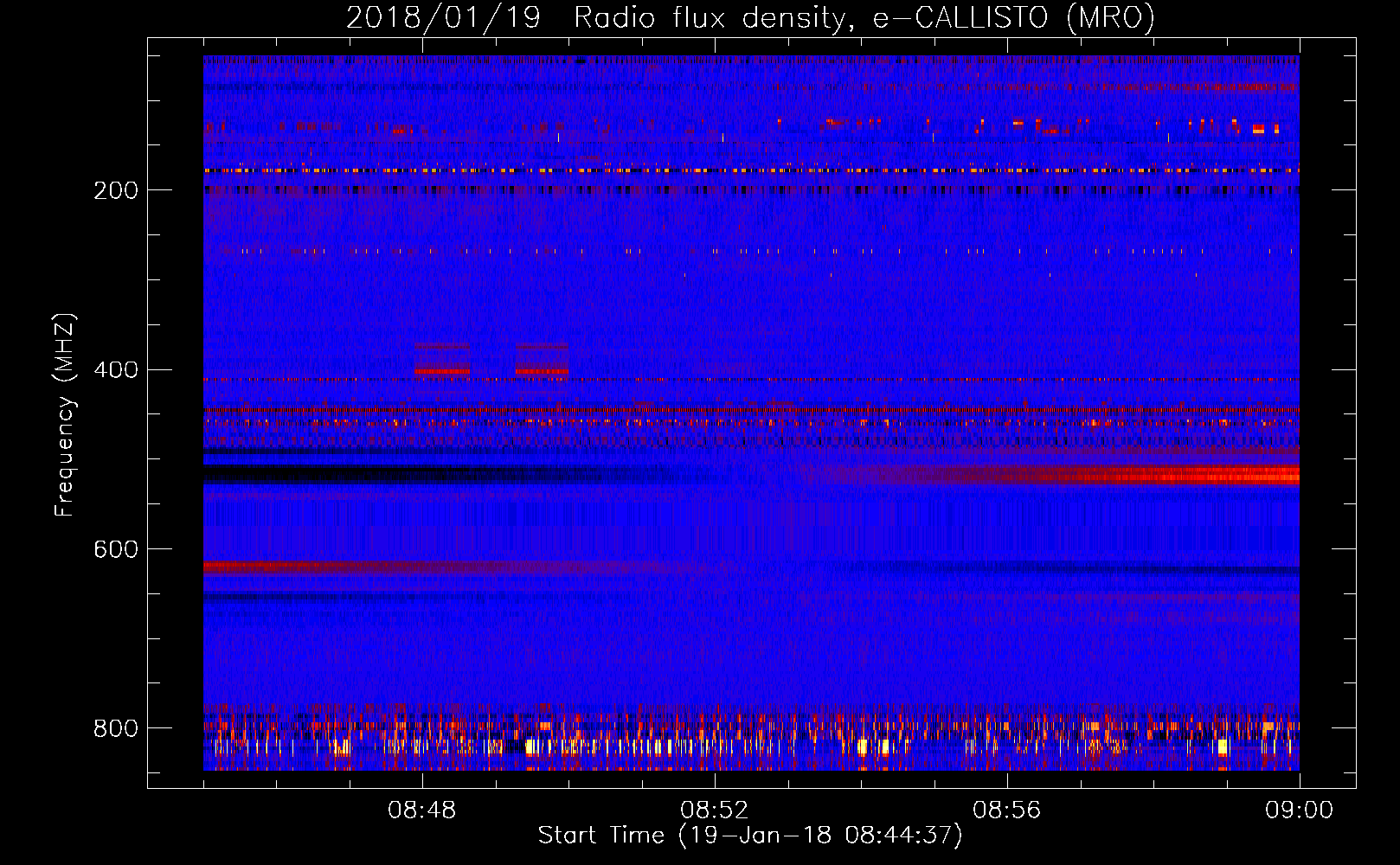Image resolution: width=1400 pixels, height=865 pixels.
Task: Click the 'Frequency (MHZ)' axis label
Action: click(x=65, y=415)
